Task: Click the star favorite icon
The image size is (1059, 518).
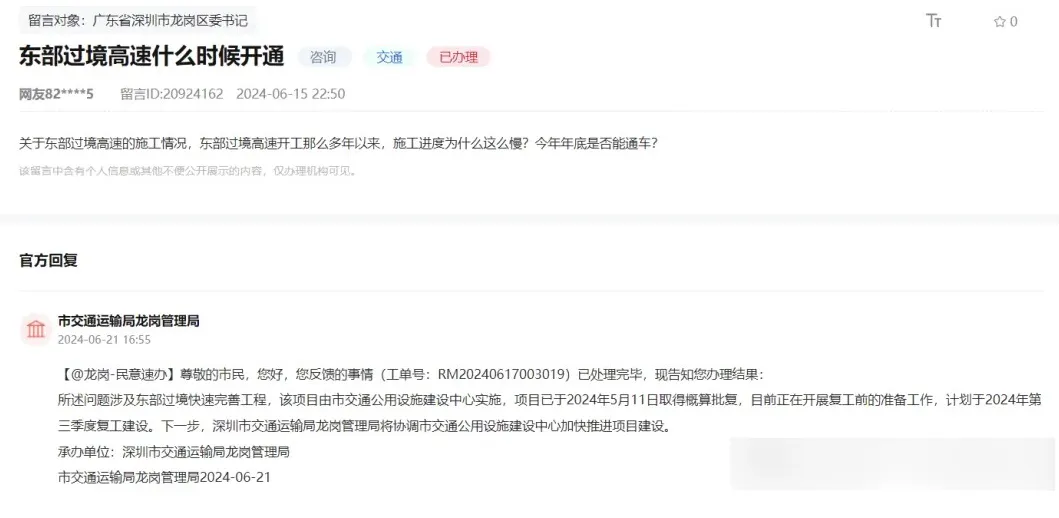Action: point(1000,22)
